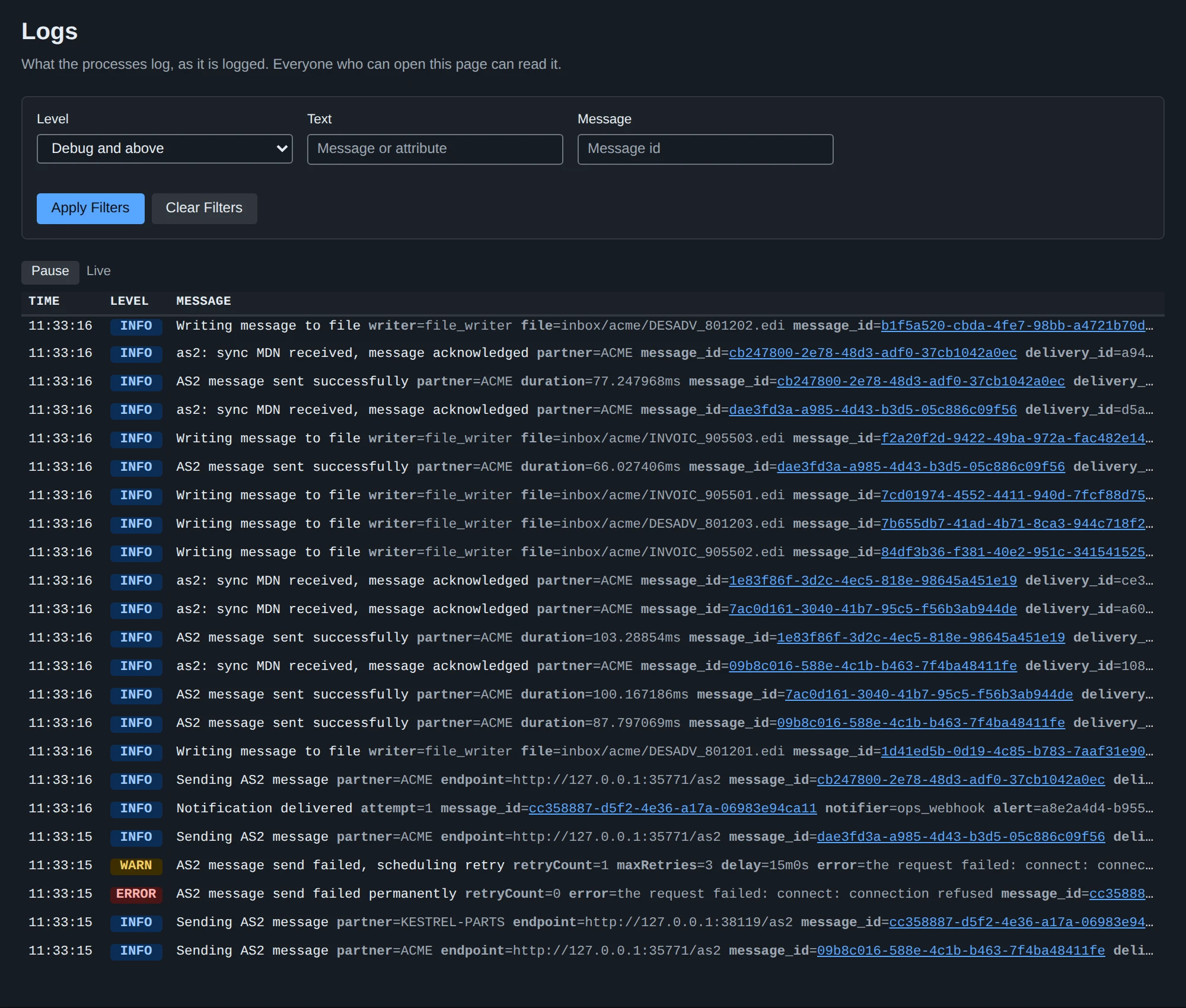Click the Logs page heading

pos(49,31)
